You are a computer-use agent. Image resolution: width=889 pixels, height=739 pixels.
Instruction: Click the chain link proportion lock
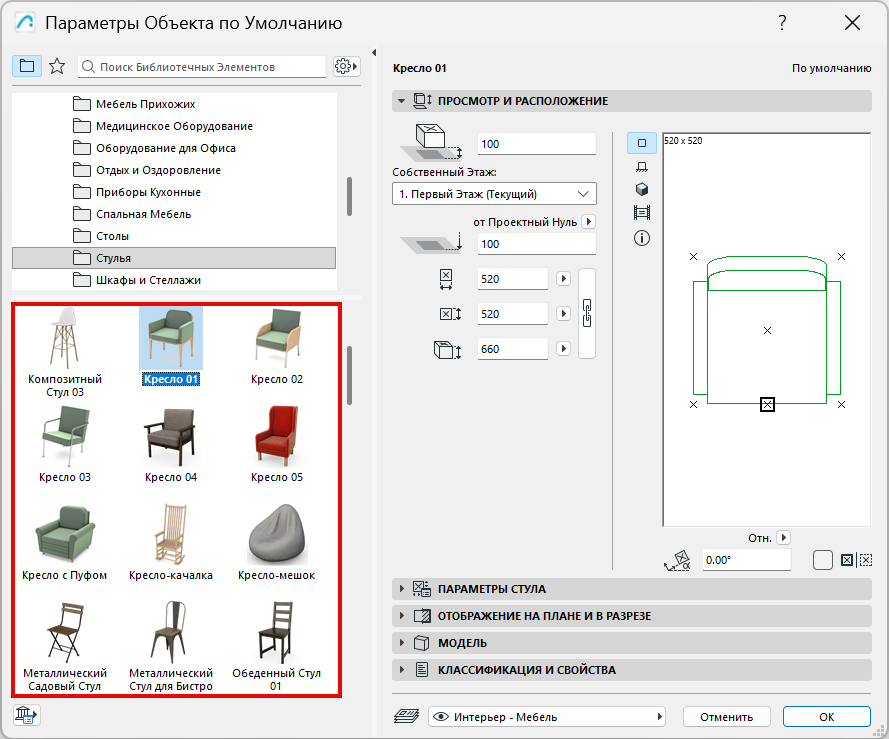tap(587, 313)
